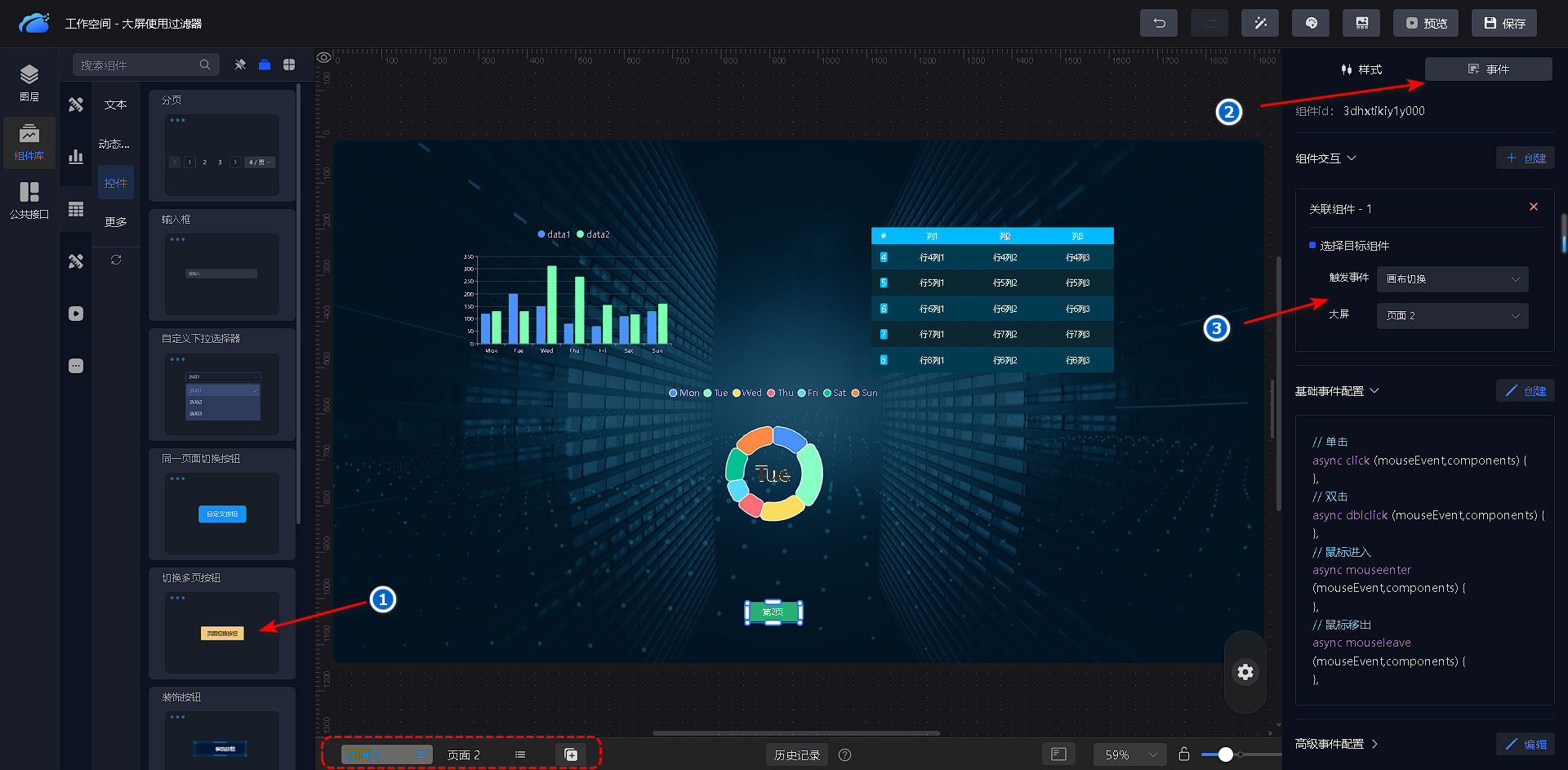Click the 预览 preview button
This screenshot has height=770, width=1568.
pos(1425,23)
